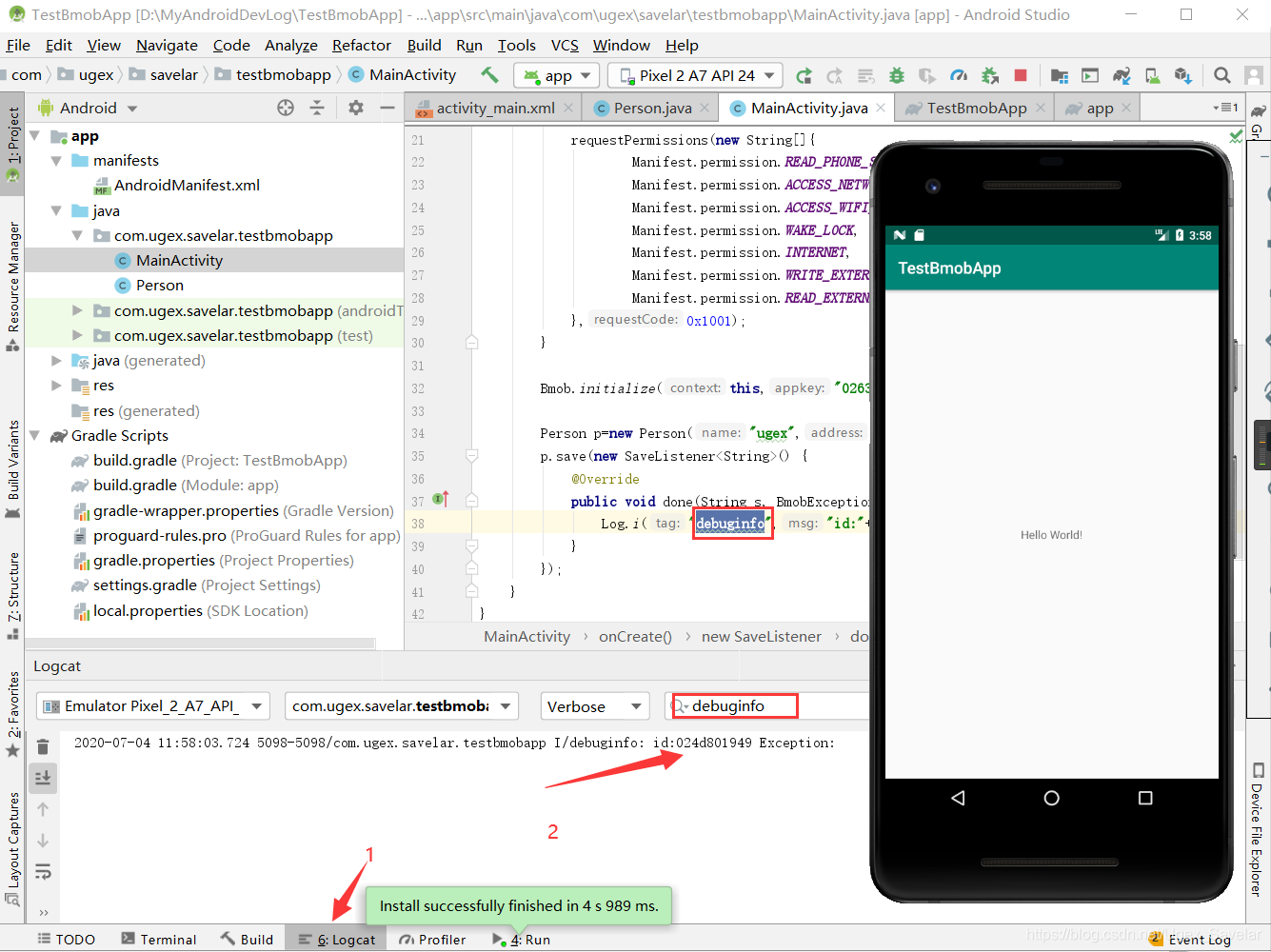Click the red Stop button in the toolbar

coord(1021,75)
